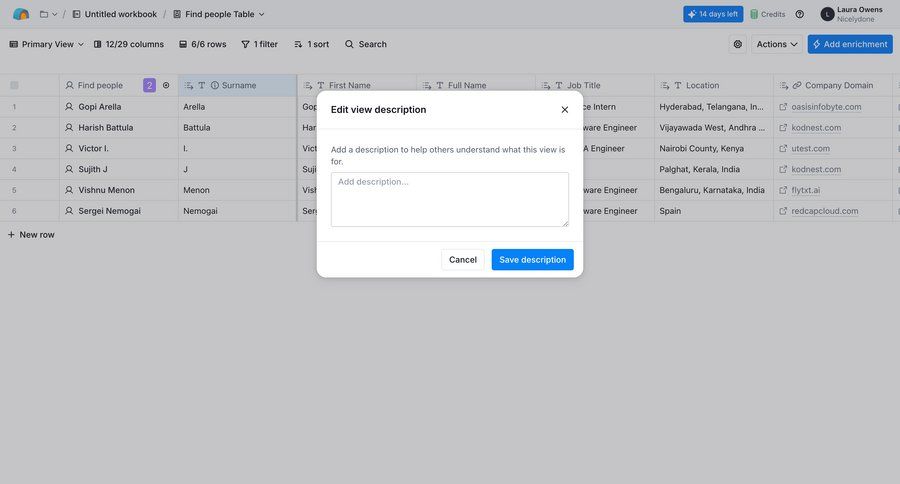
Task: Open kodnest.com link in Sujith J's row
Action: click(x=816, y=169)
